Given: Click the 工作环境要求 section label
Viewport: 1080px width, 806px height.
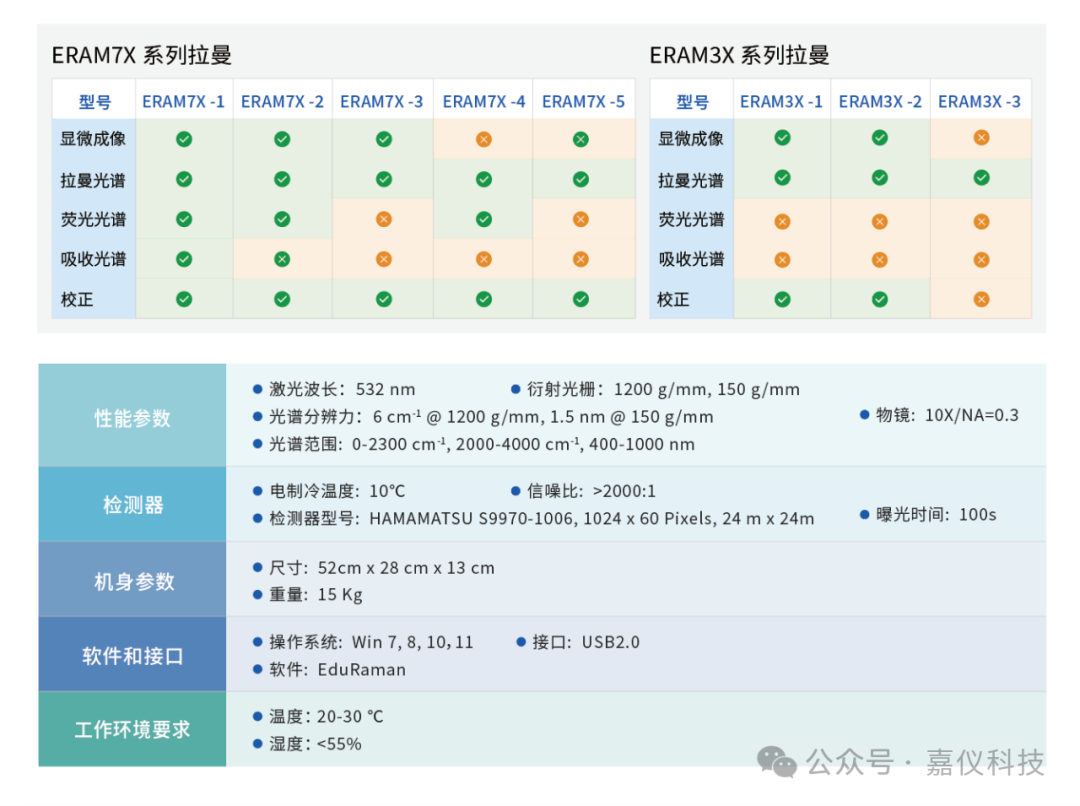Looking at the screenshot, I should click(132, 730).
